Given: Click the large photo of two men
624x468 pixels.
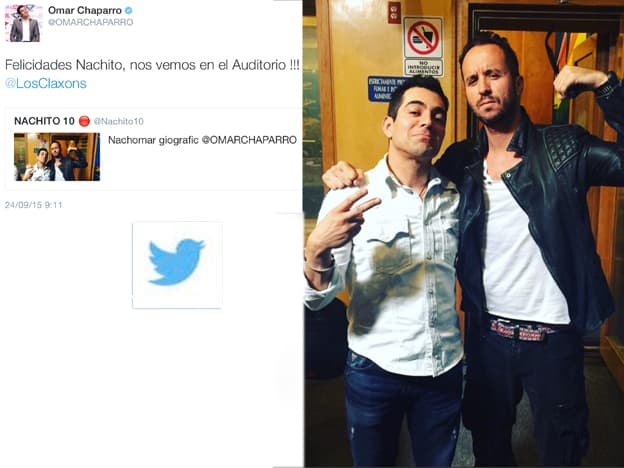Looking at the screenshot, I should point(464,234).
